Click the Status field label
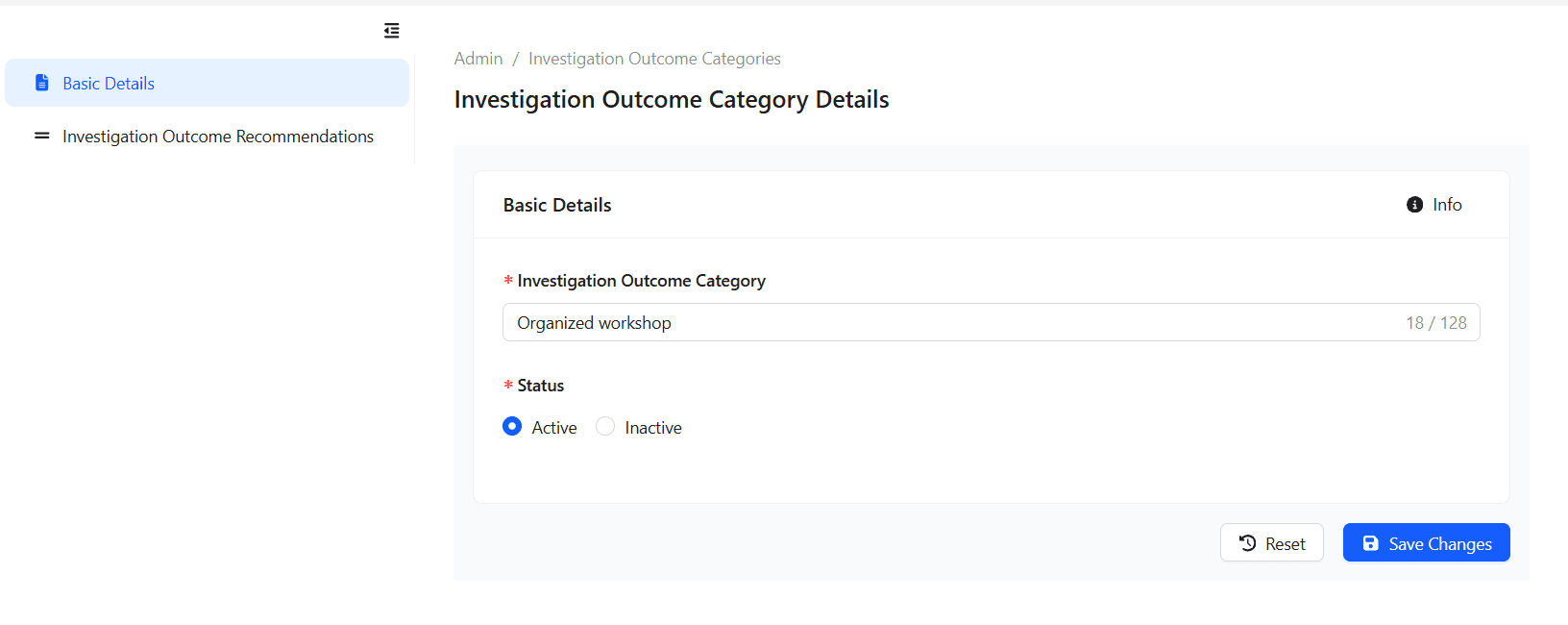The image size is (1568, 625). [541, 386]
